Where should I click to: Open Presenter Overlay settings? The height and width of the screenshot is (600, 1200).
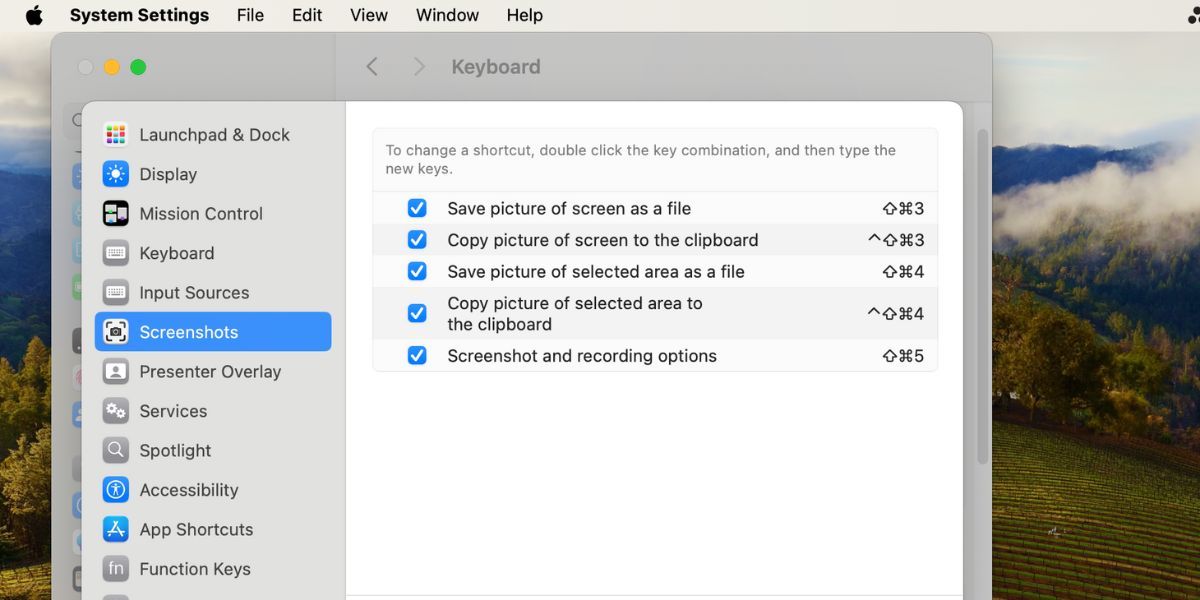click(208, 371)
